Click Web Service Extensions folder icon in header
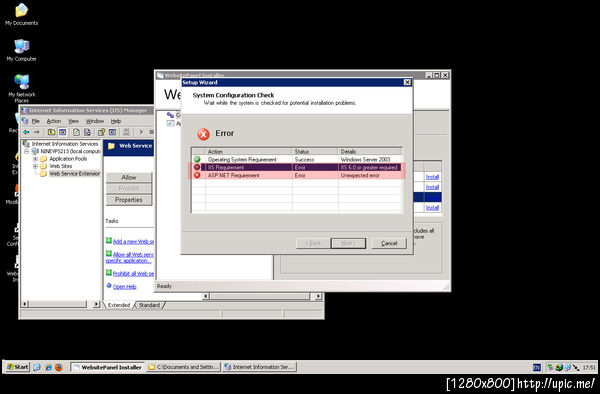 point(111,146)
